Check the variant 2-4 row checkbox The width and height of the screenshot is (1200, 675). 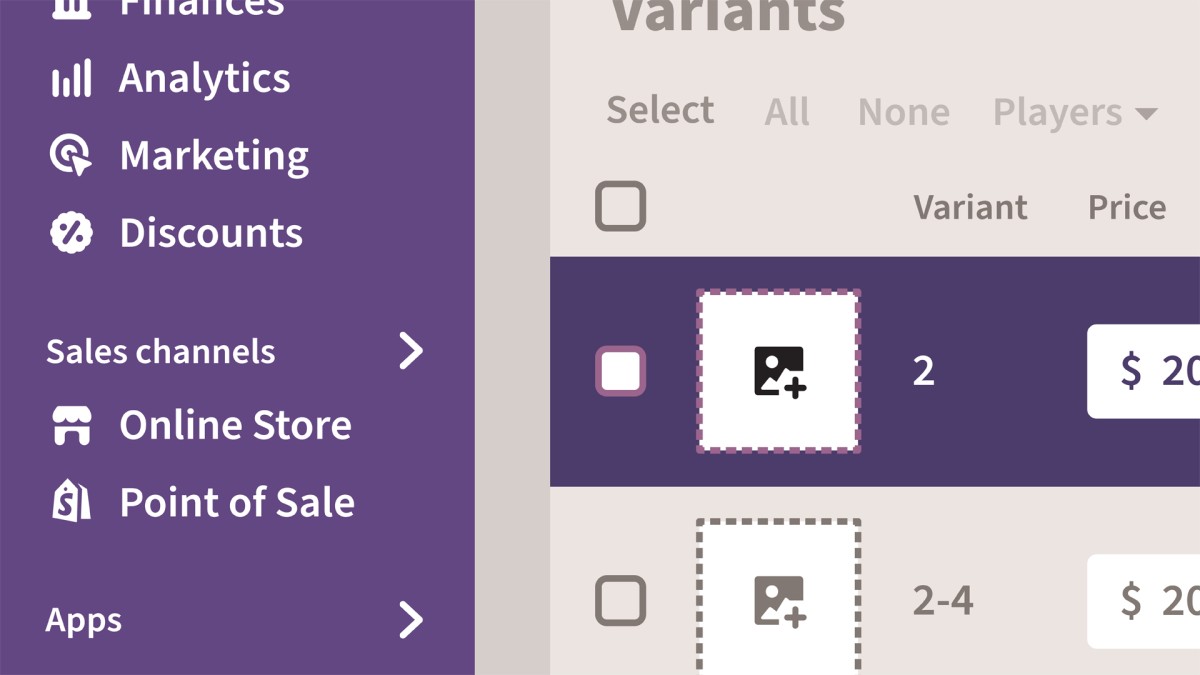(620, 601)
